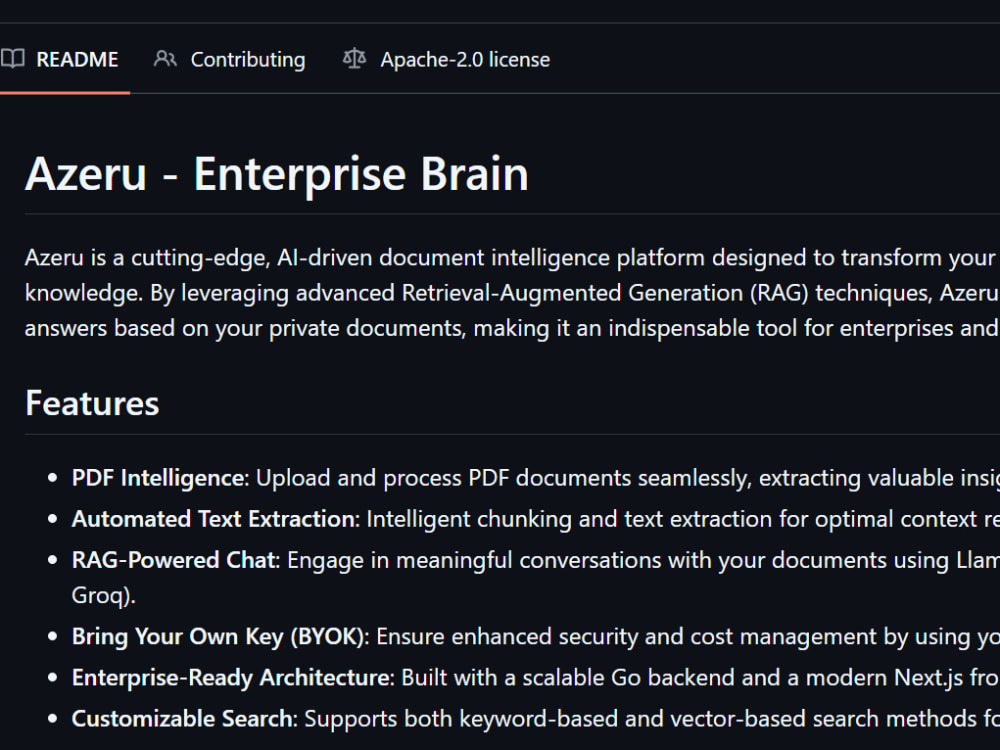Click the 'RAG-Powered Chat' bold text

point(175,560)
